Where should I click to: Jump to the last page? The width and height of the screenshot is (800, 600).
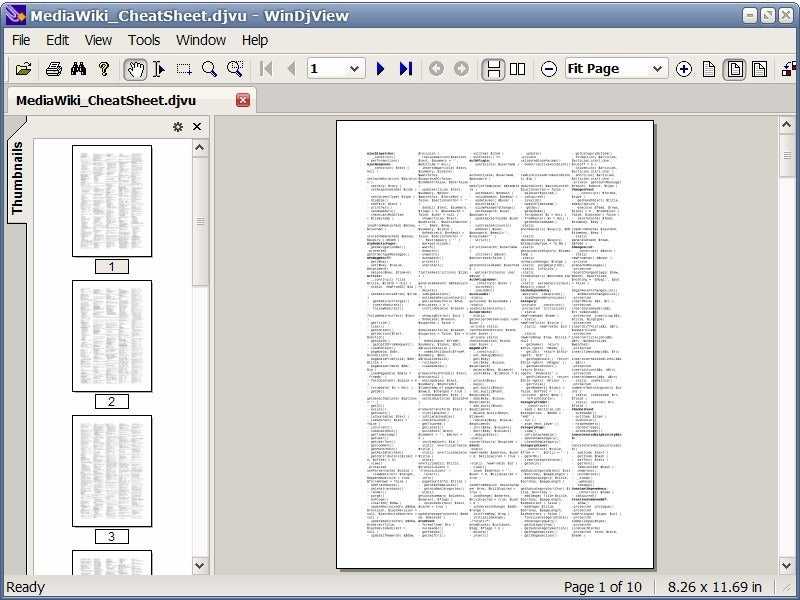coord(406,69)
